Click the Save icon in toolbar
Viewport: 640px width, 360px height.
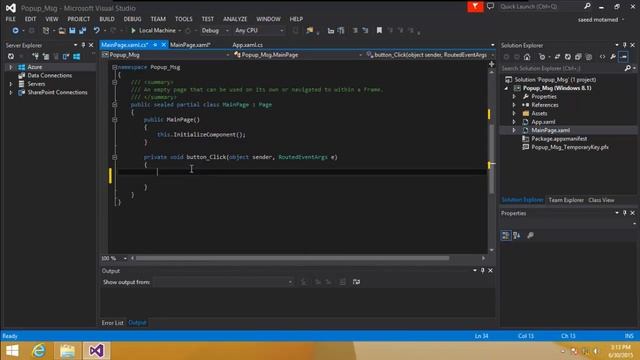click(72, 31)
